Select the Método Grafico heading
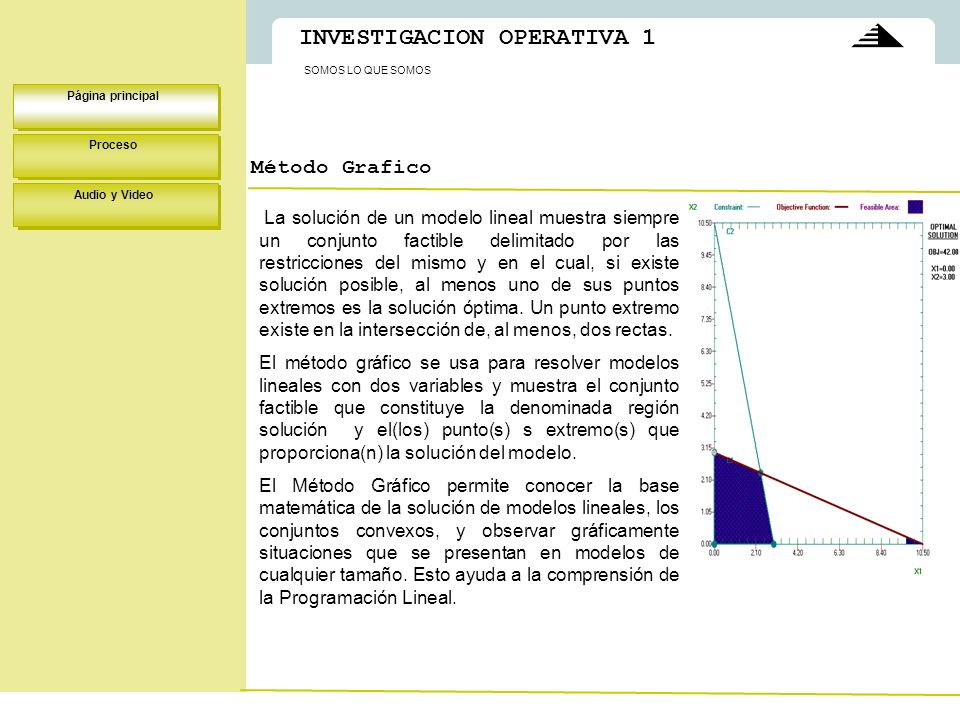The image size is (960, 720). (340, 167)
